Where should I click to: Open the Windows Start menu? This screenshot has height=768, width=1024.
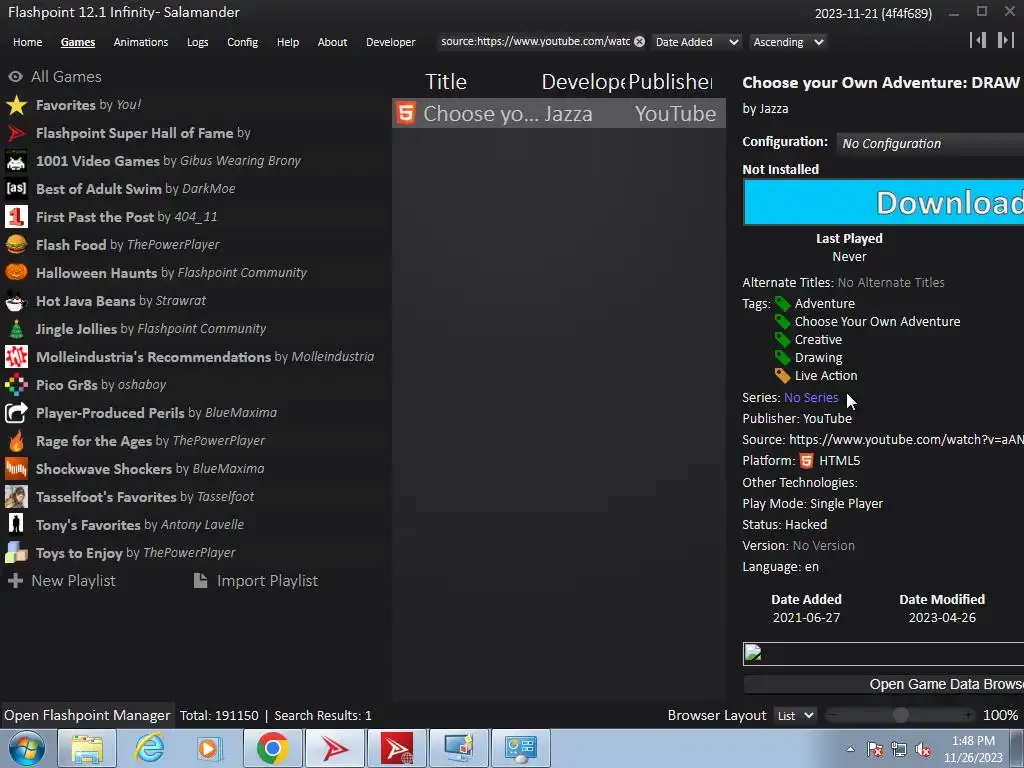tap(27, 748)
